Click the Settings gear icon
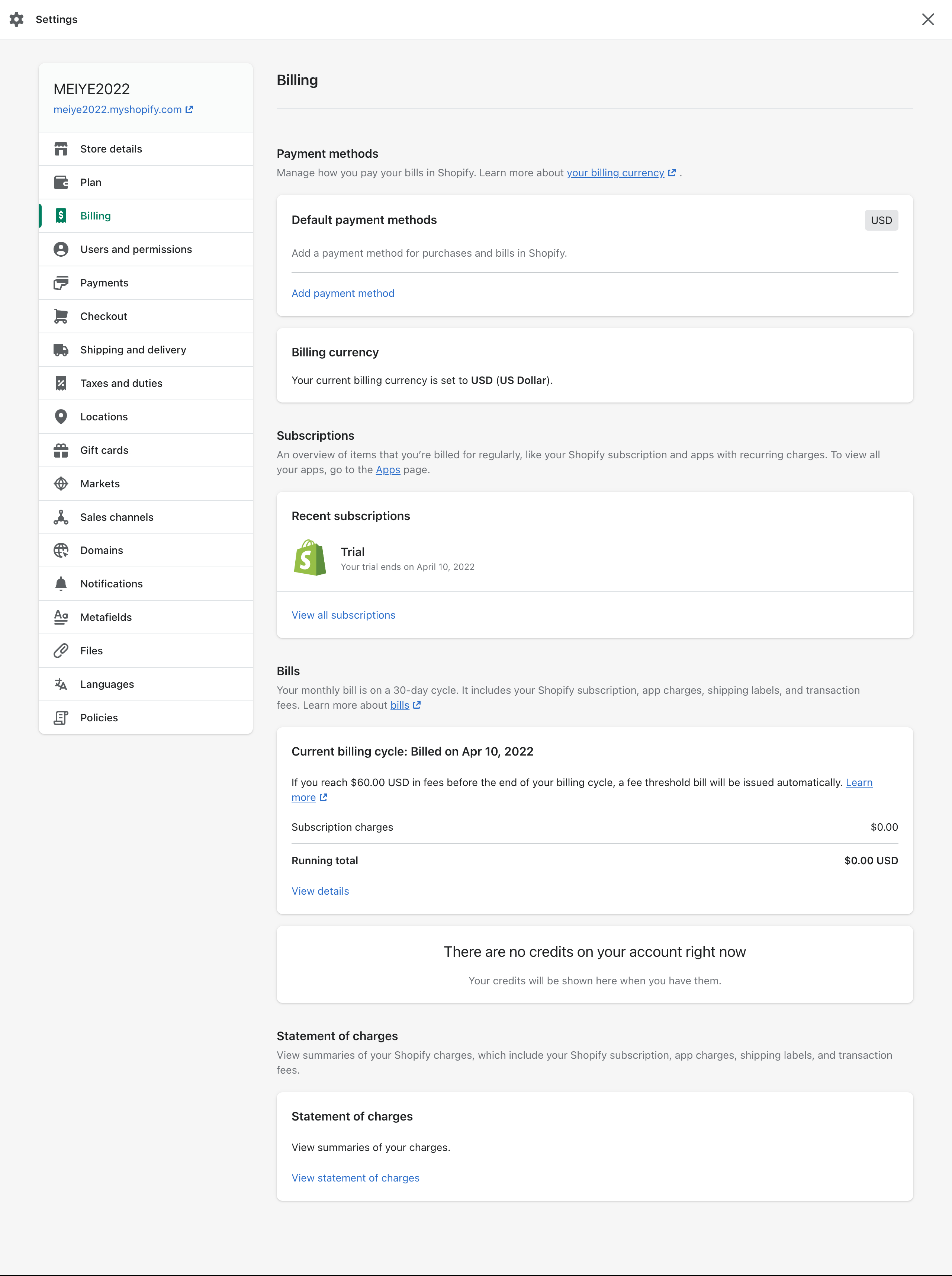This screenshot has width=952, height=1276. pos(17,20)
